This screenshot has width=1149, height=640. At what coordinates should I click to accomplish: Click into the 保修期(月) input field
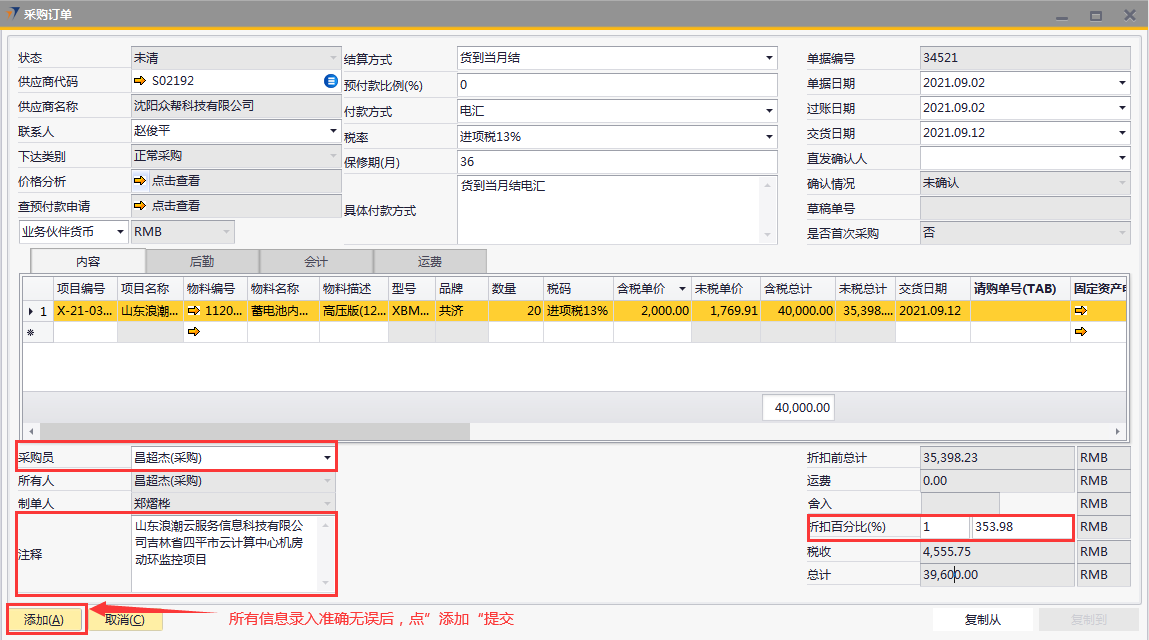[x=616, y=162]
